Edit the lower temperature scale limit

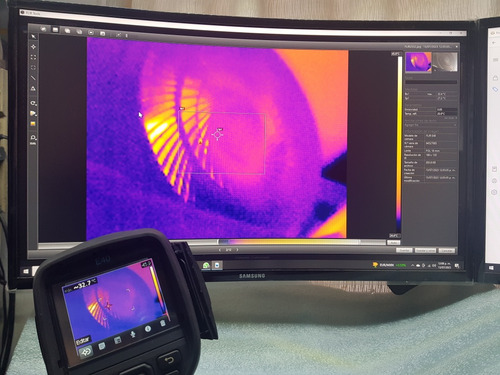394,236
